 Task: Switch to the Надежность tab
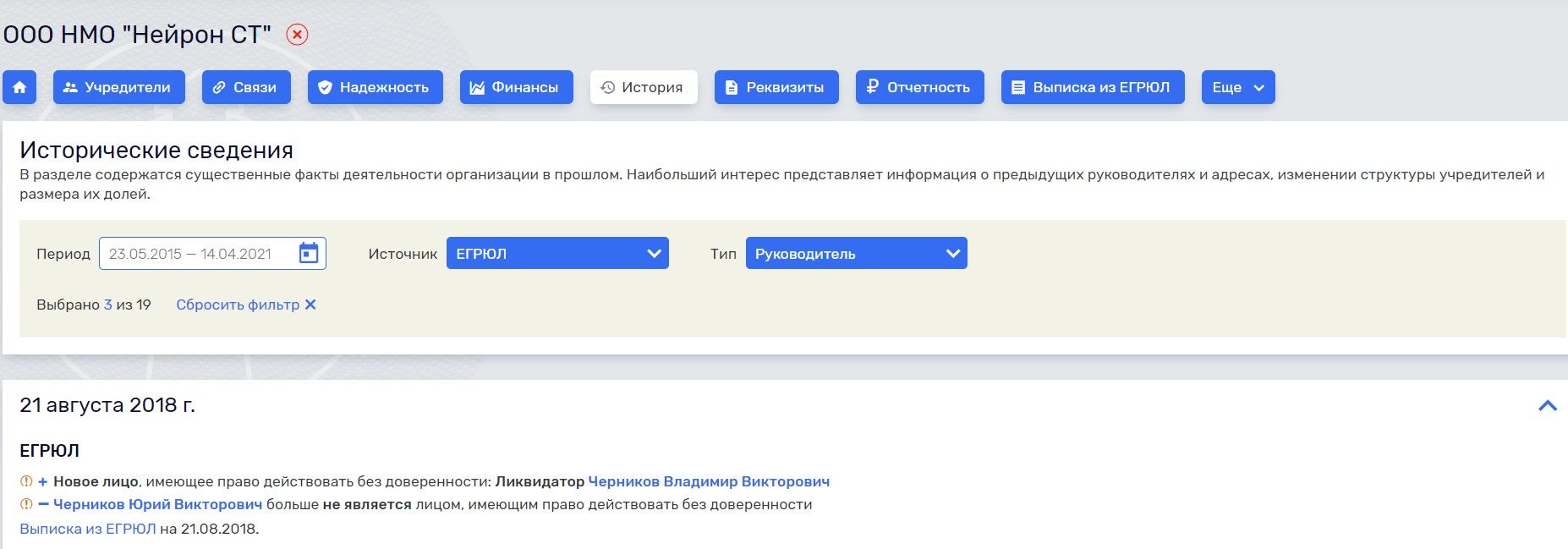(376, 87)
